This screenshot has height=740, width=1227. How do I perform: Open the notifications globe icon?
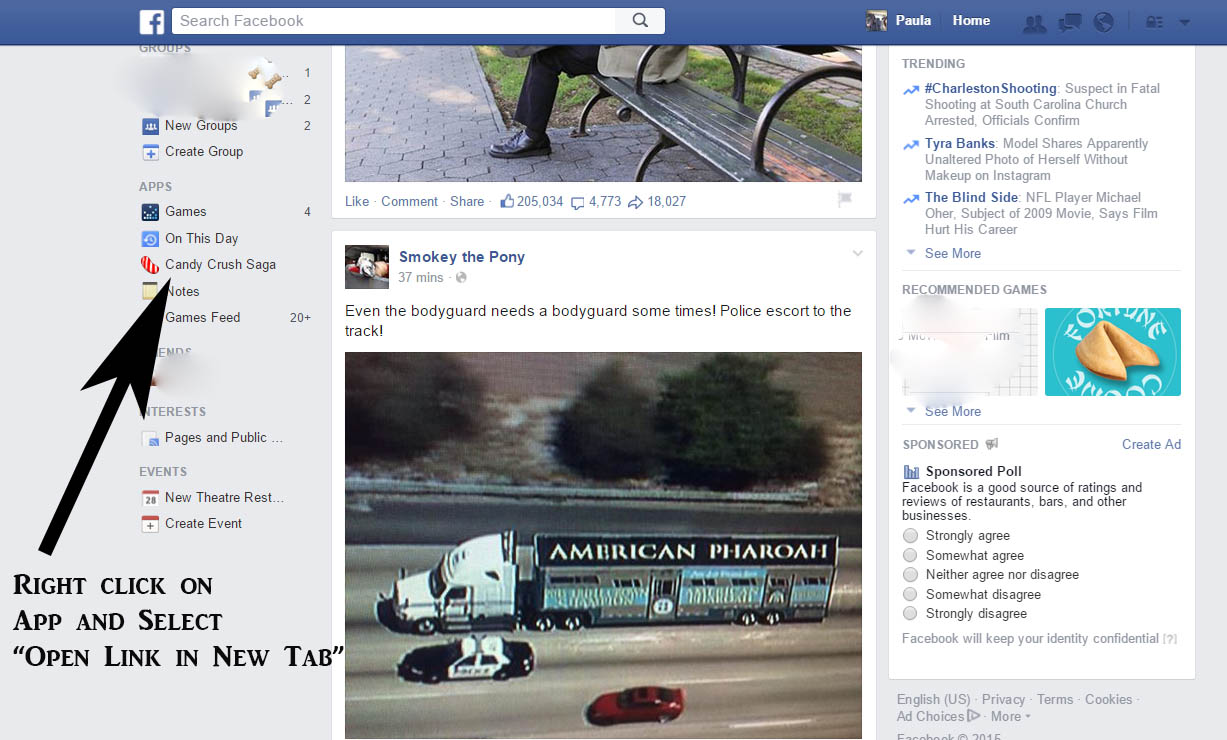point(1103,22)
